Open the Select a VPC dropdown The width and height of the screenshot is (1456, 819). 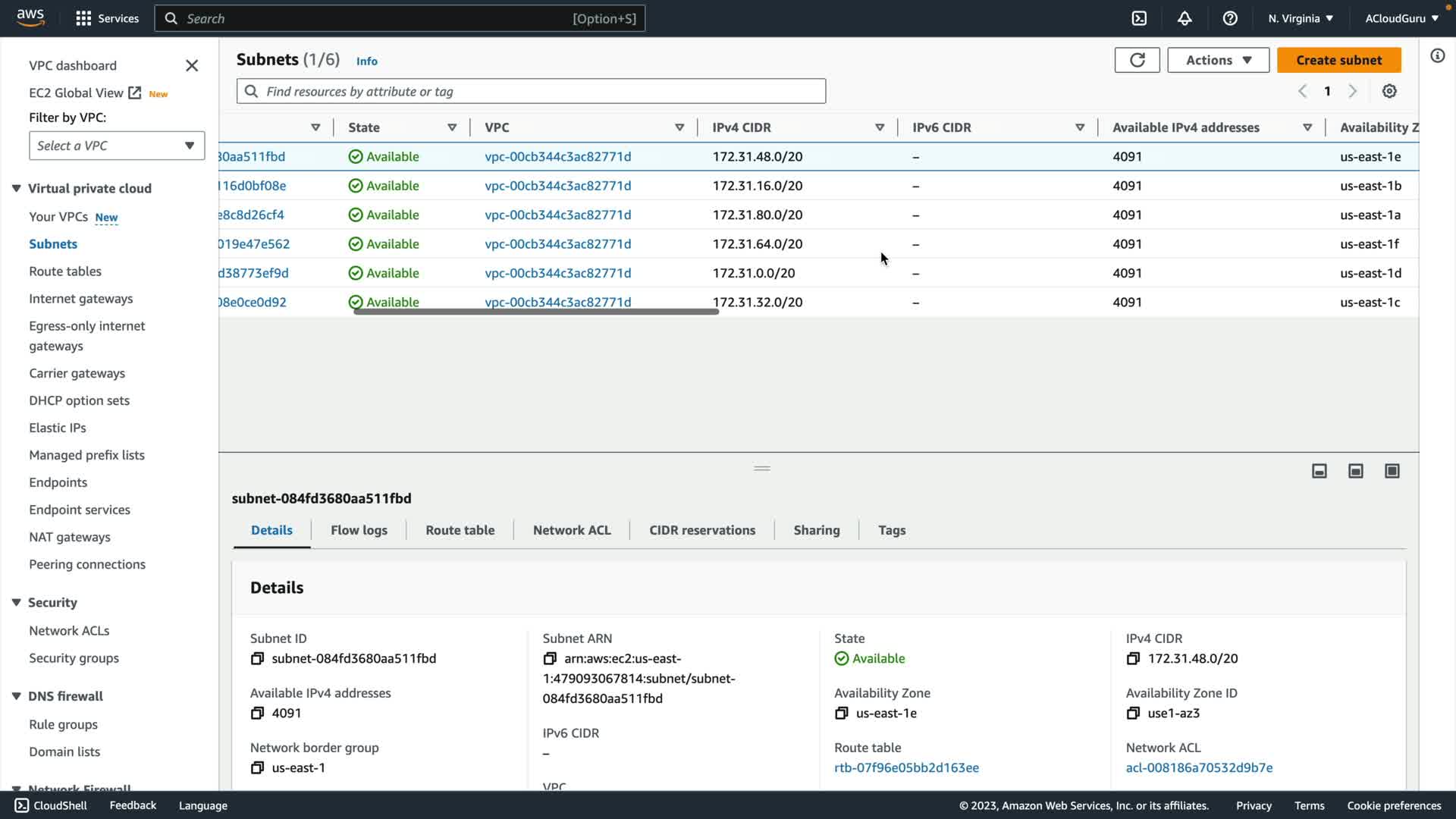[117, 146]
